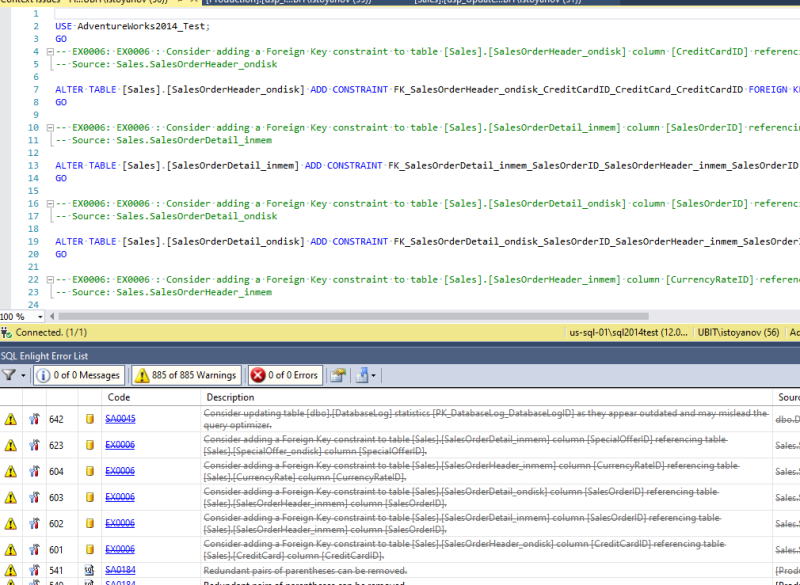Collapse the comment block at line 22
This screenshot has width=800, height=585.
50,279
